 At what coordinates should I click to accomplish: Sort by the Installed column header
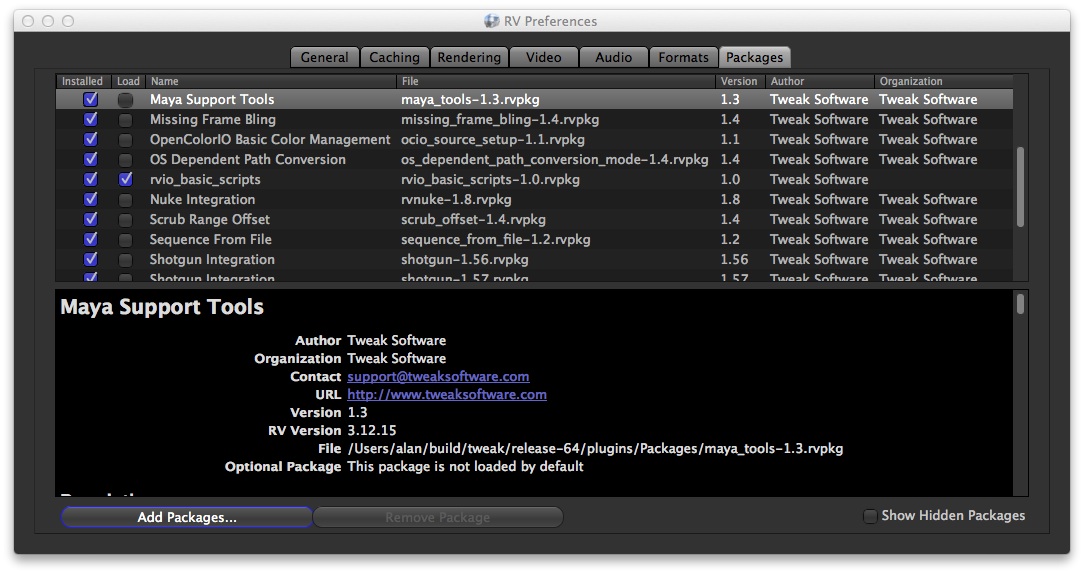[82, 81]
